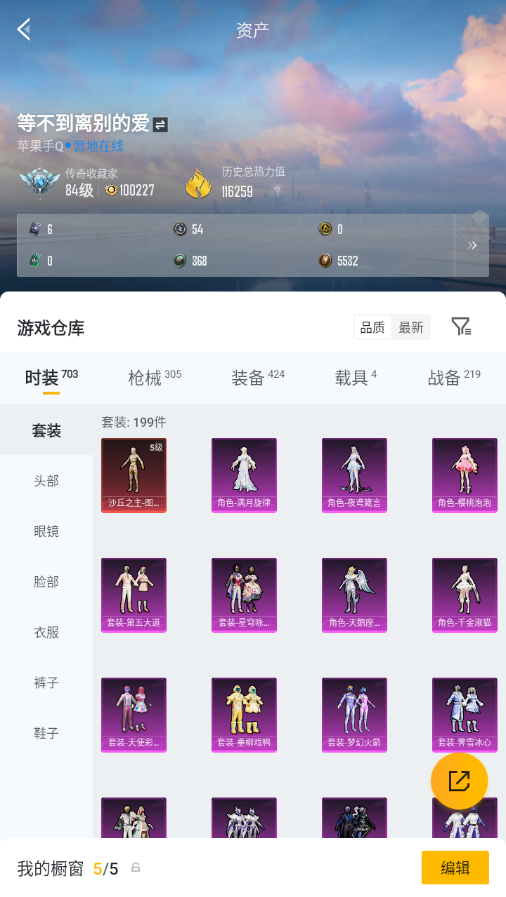This screenshot has width=506, height=897.
Task: Tap the green coin icon showing 368
Action: (180, 261)
